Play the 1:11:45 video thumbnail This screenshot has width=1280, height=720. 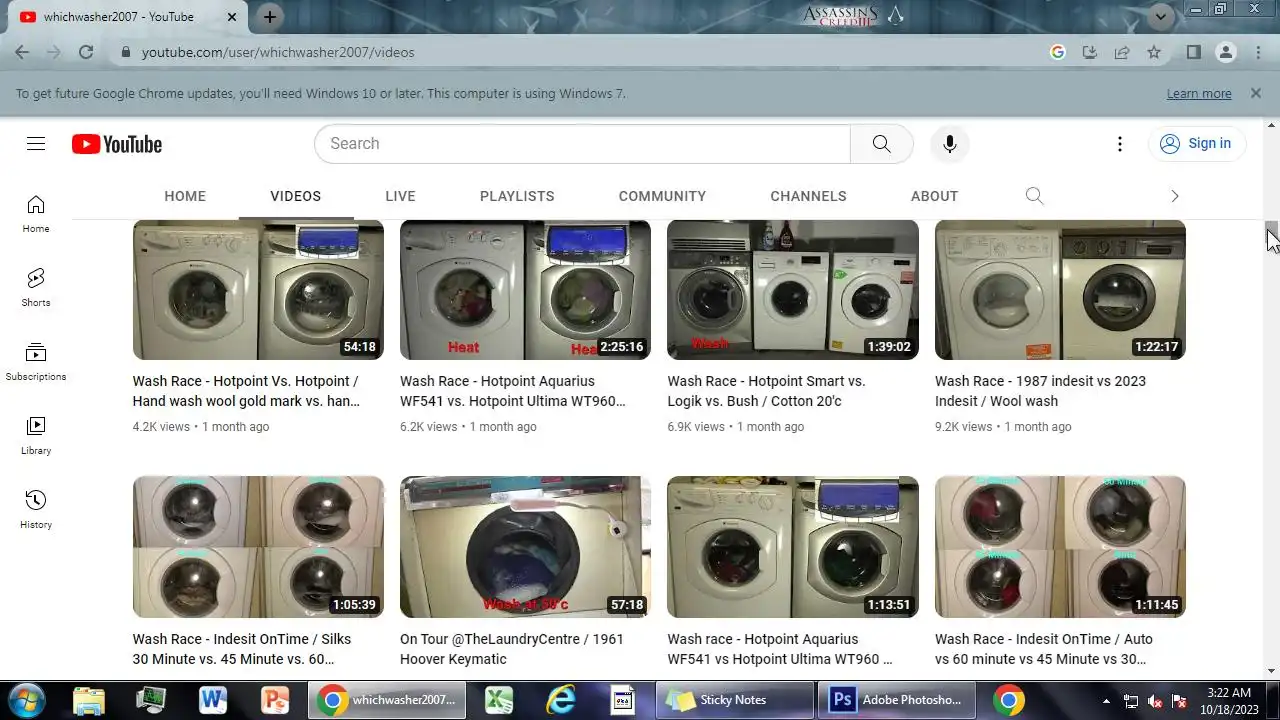tap(1060, 547)
